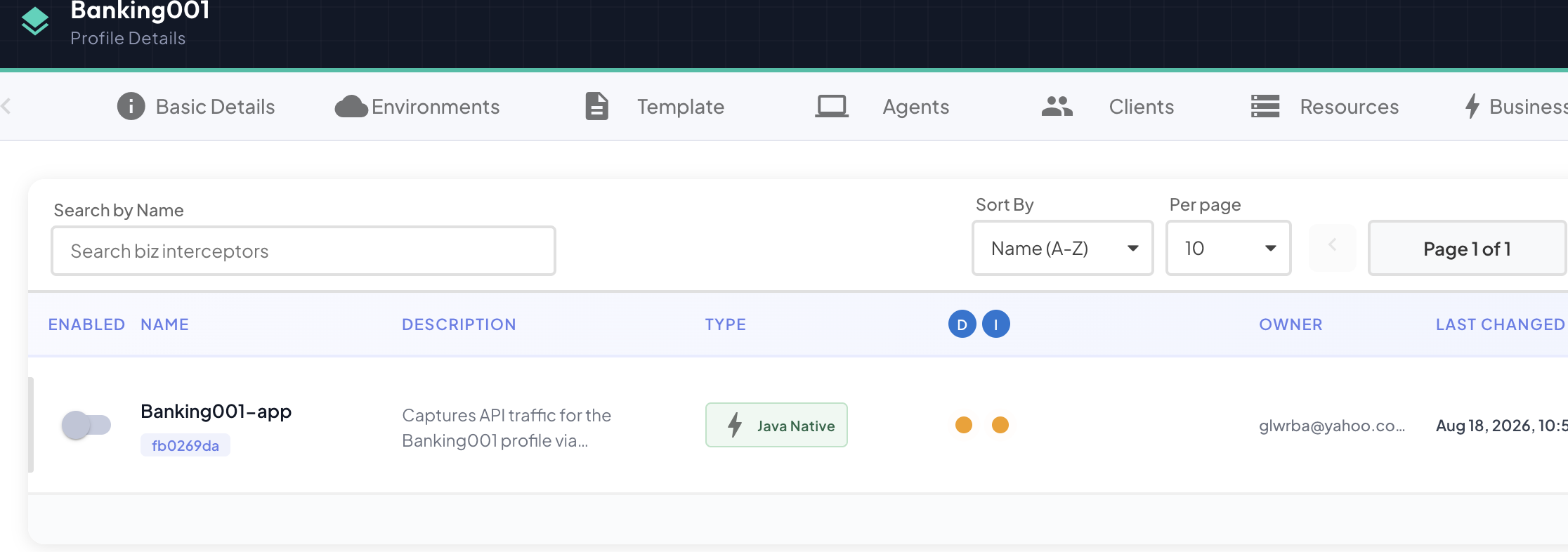
Task: Click the document icon beside Template
Action: [597, 107]
